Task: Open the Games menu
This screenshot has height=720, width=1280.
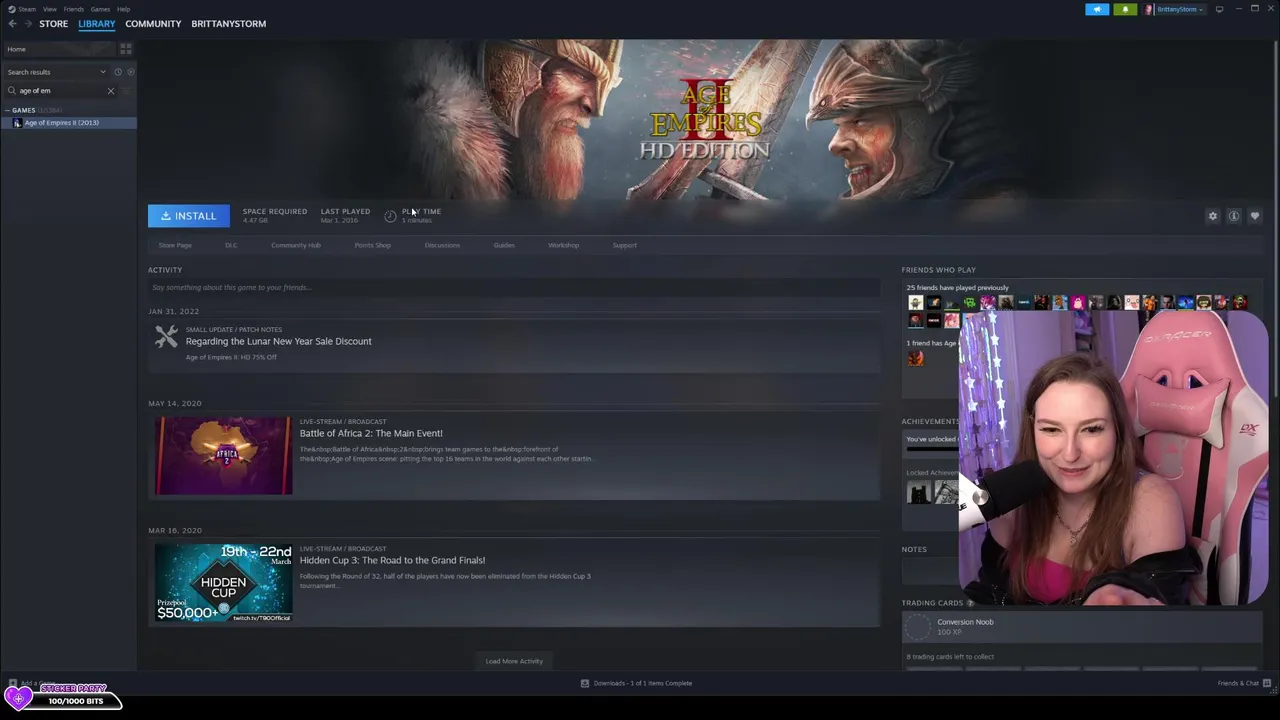Action: pyautogui.click(x=100, y=9)
